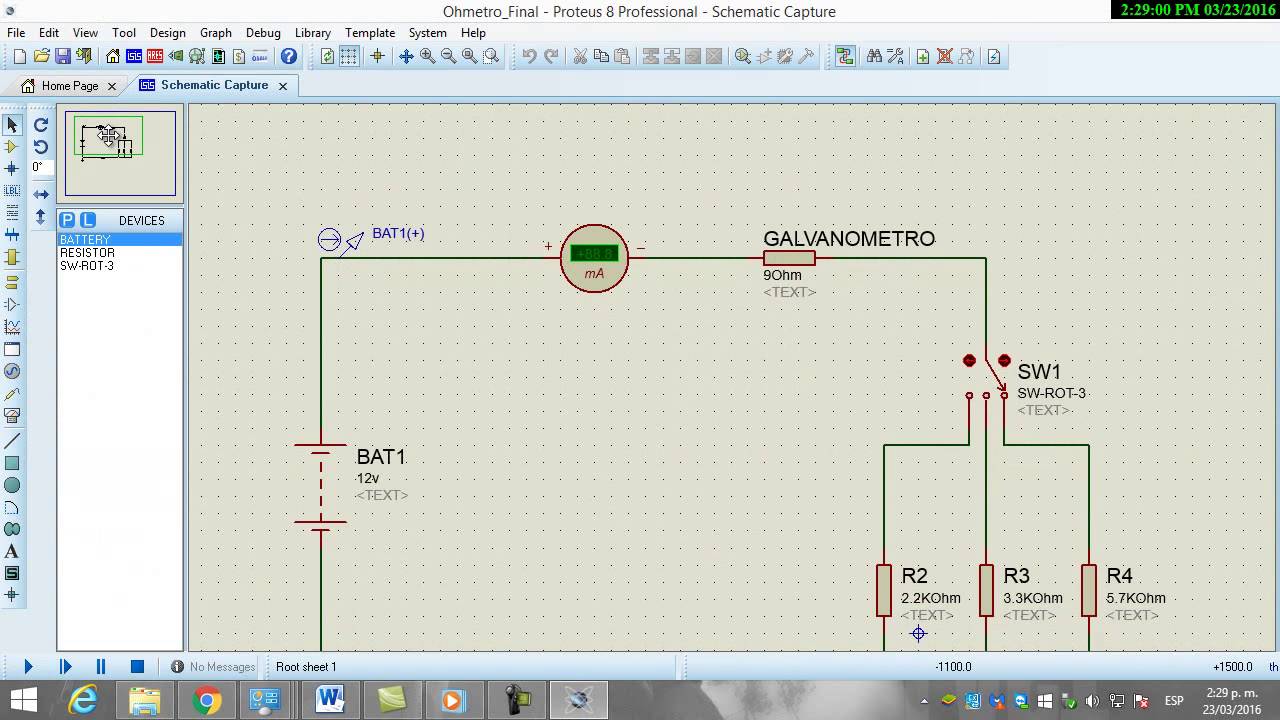Open Microsoft Word from the taskbar

pyautogui.click(x=330, y=700)
